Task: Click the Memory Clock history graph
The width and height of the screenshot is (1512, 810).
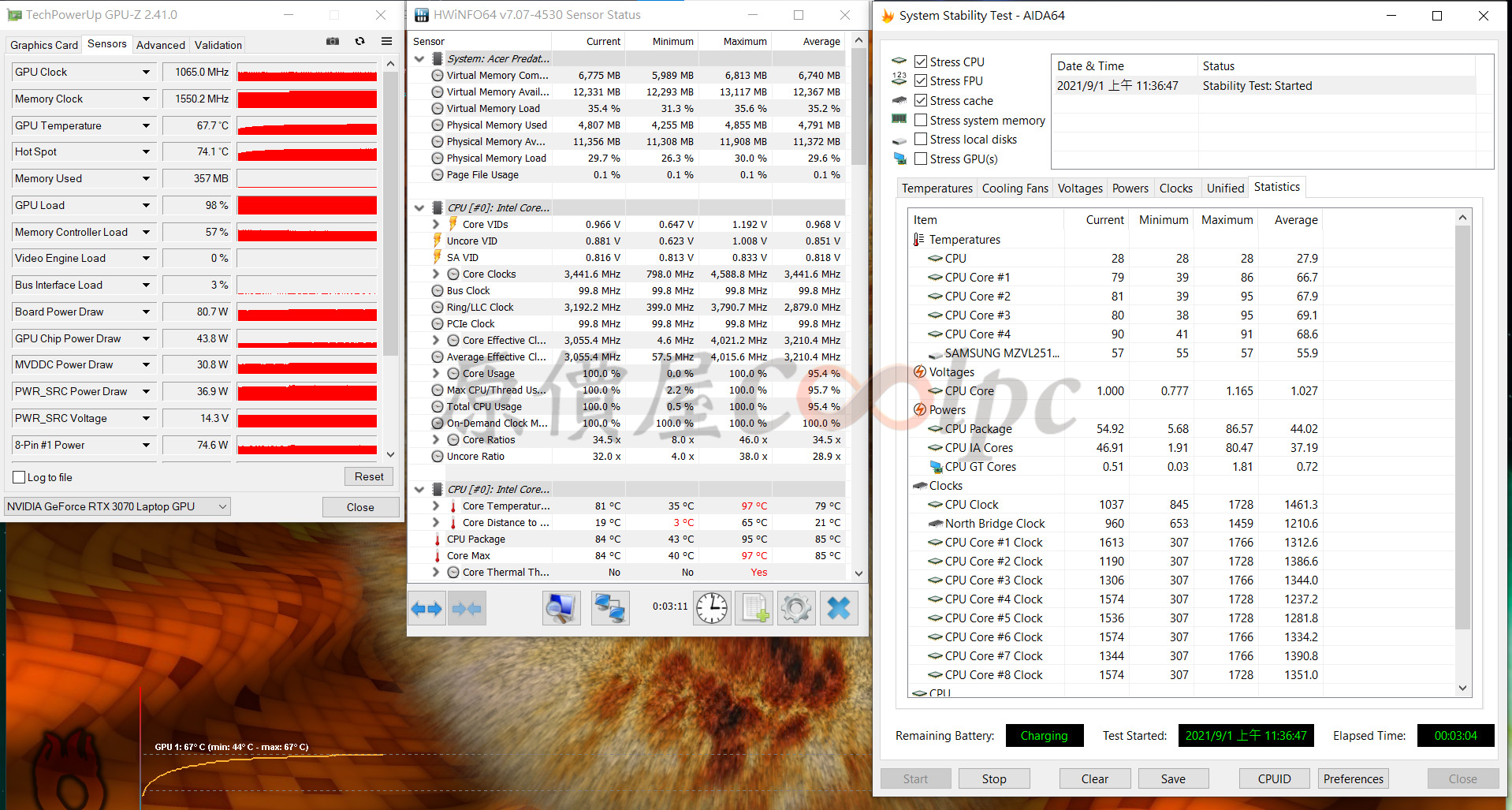Action: [x=307, y=99]
